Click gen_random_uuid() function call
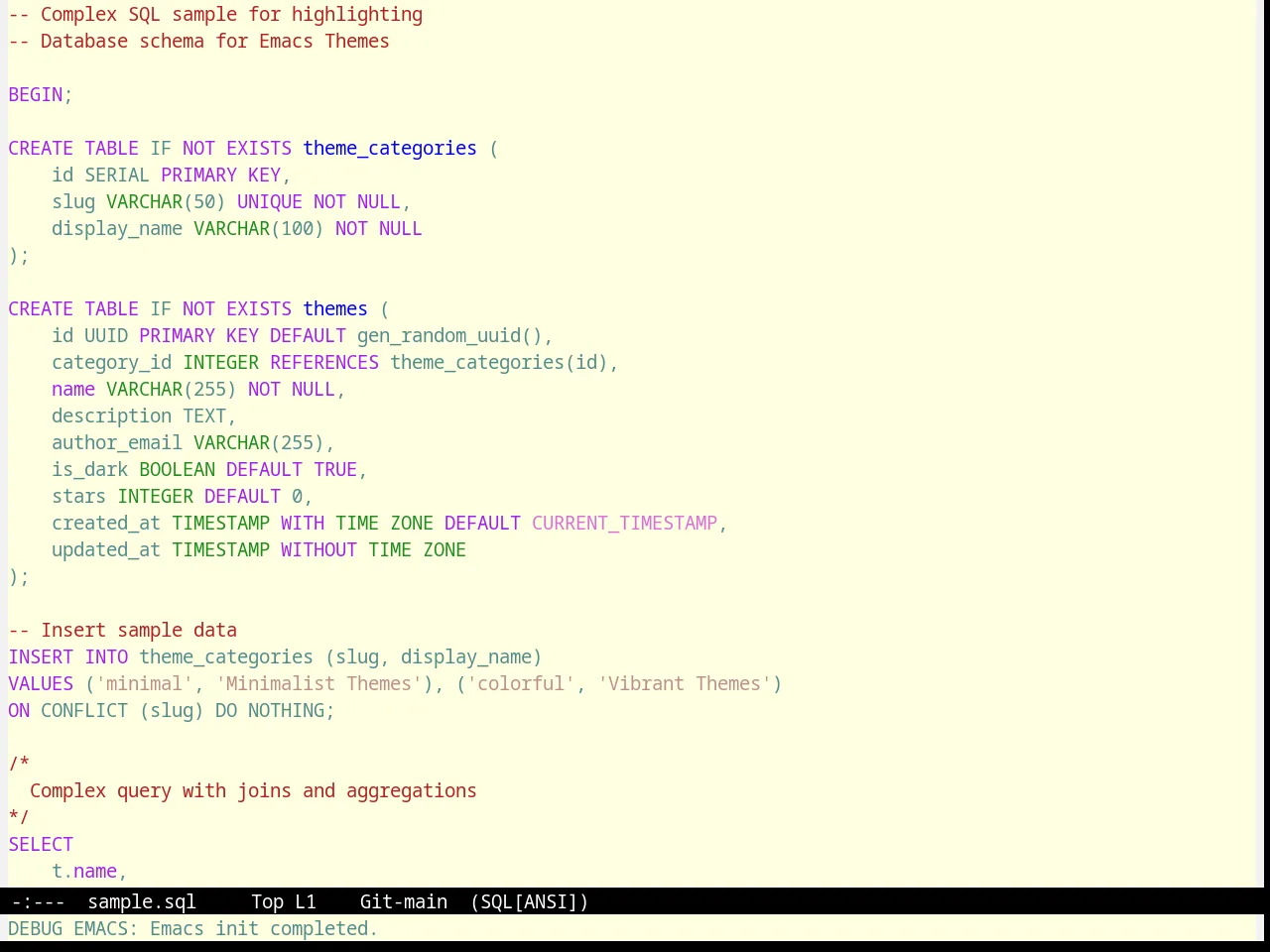This screenshot has width=1270, height=952. [x=449, y=335]
